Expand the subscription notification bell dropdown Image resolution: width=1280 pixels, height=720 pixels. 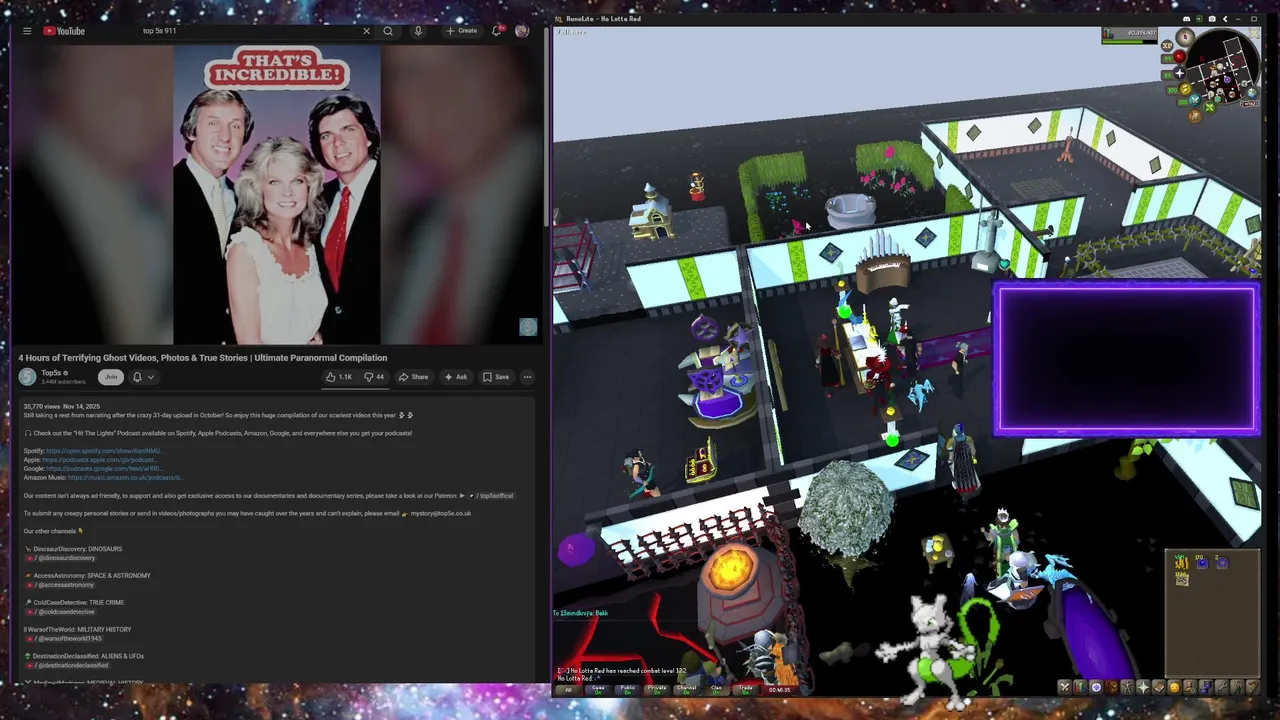(143, 377)
